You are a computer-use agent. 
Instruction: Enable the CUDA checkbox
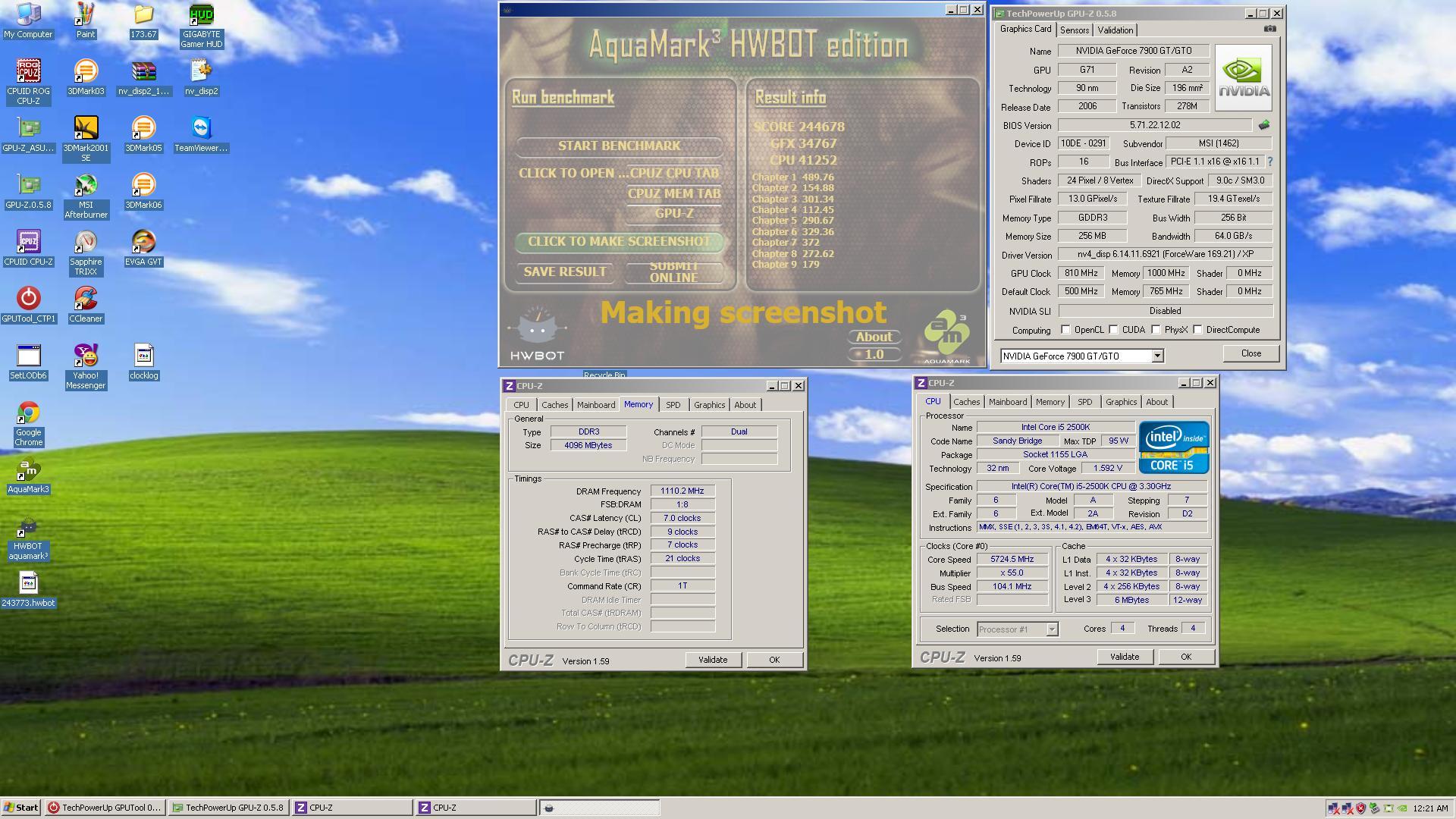point(1113,330)
